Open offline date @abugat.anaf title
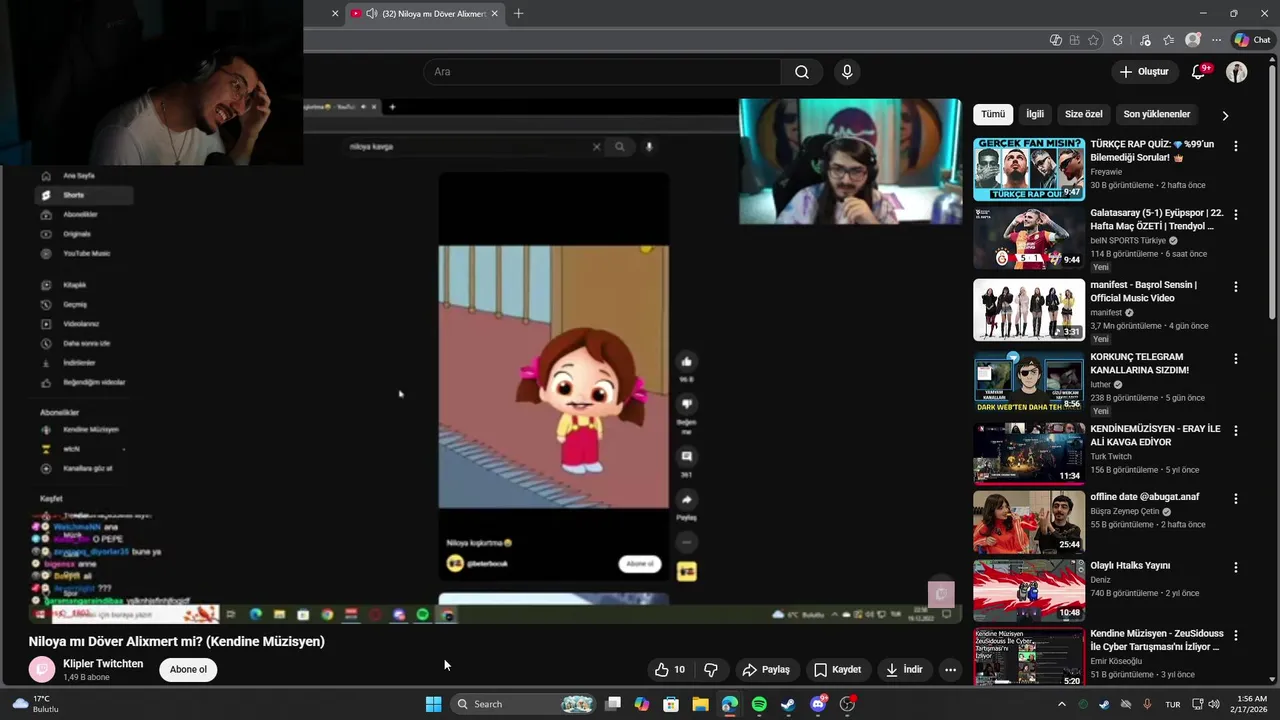Screen dimensions: 1280x720 [1145, 497]
